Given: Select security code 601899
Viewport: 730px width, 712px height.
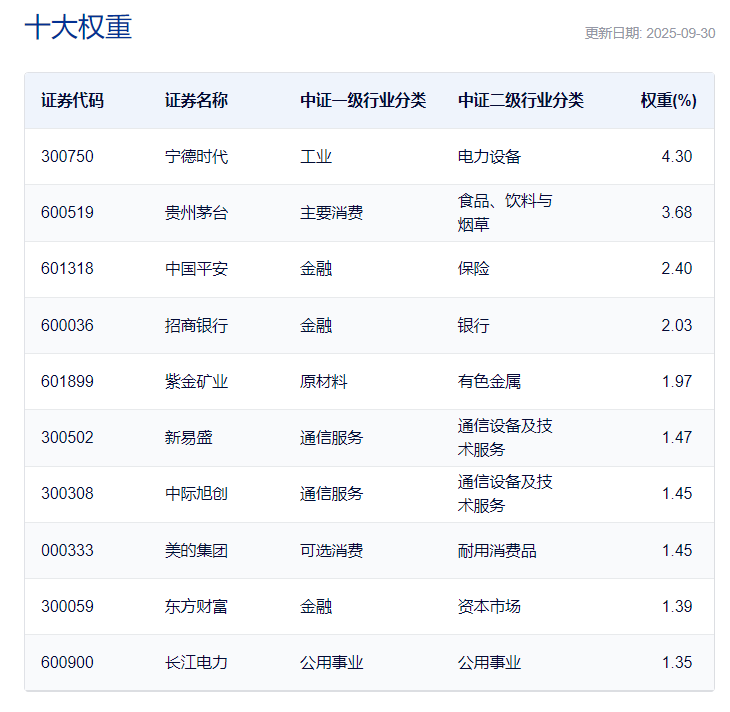Looking at the screenshot, I should pyautogui.click(x=67, y=381).
